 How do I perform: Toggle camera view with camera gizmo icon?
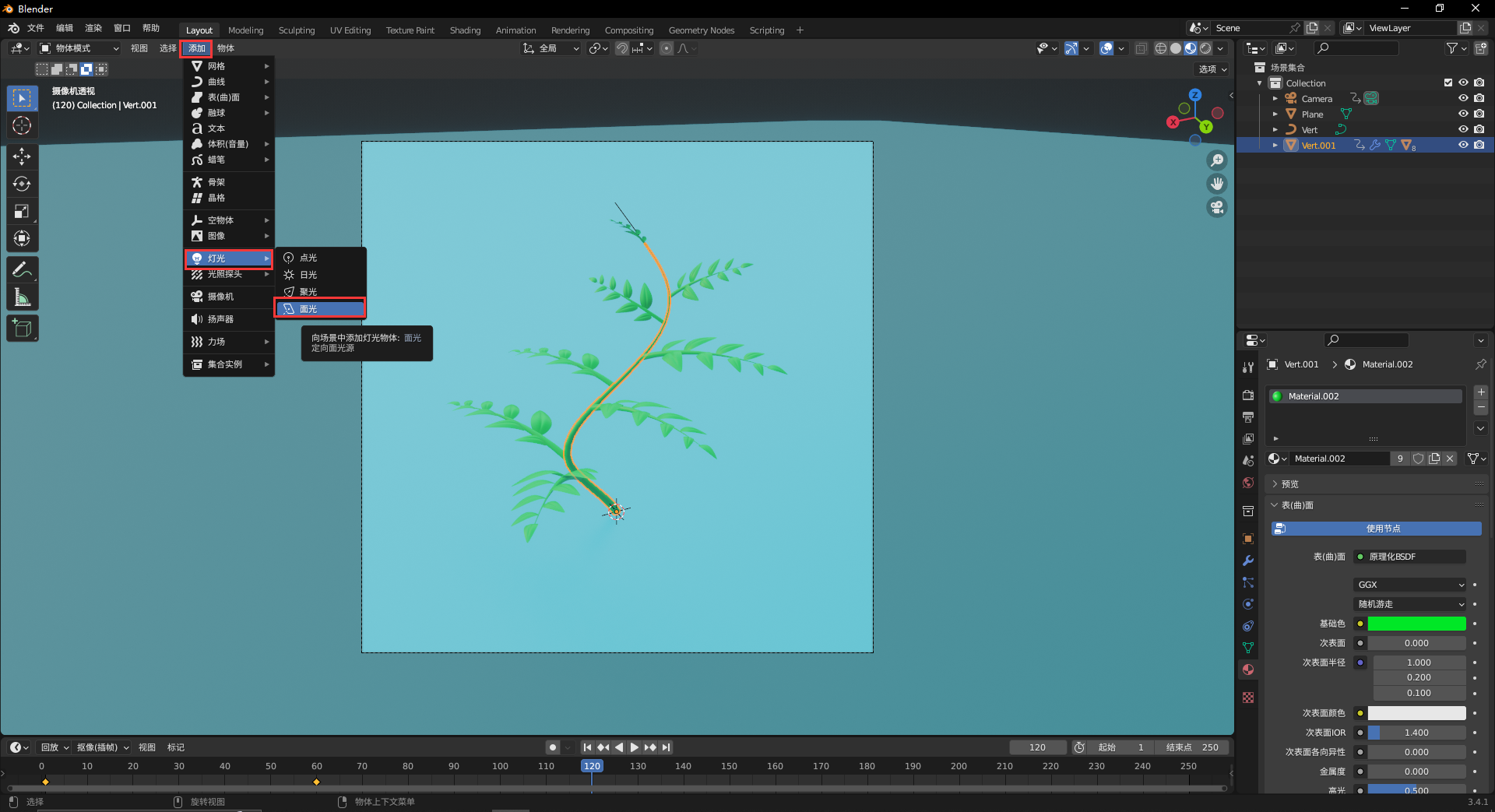(1216, 207)
